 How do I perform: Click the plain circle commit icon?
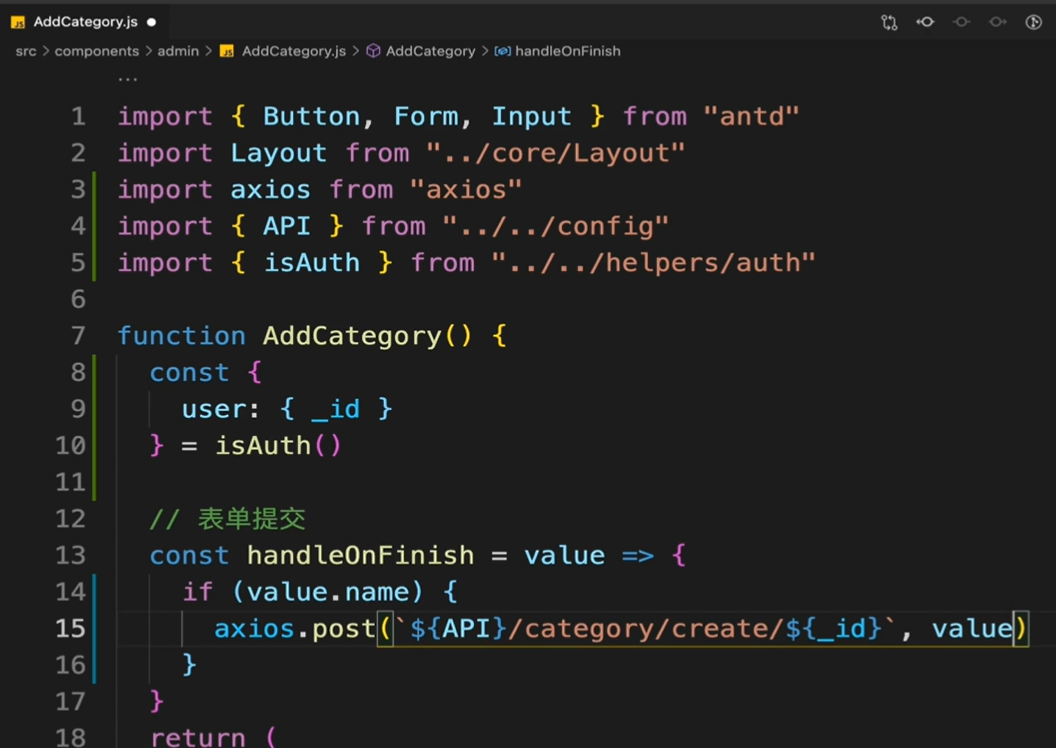click(x=961, y=22)
